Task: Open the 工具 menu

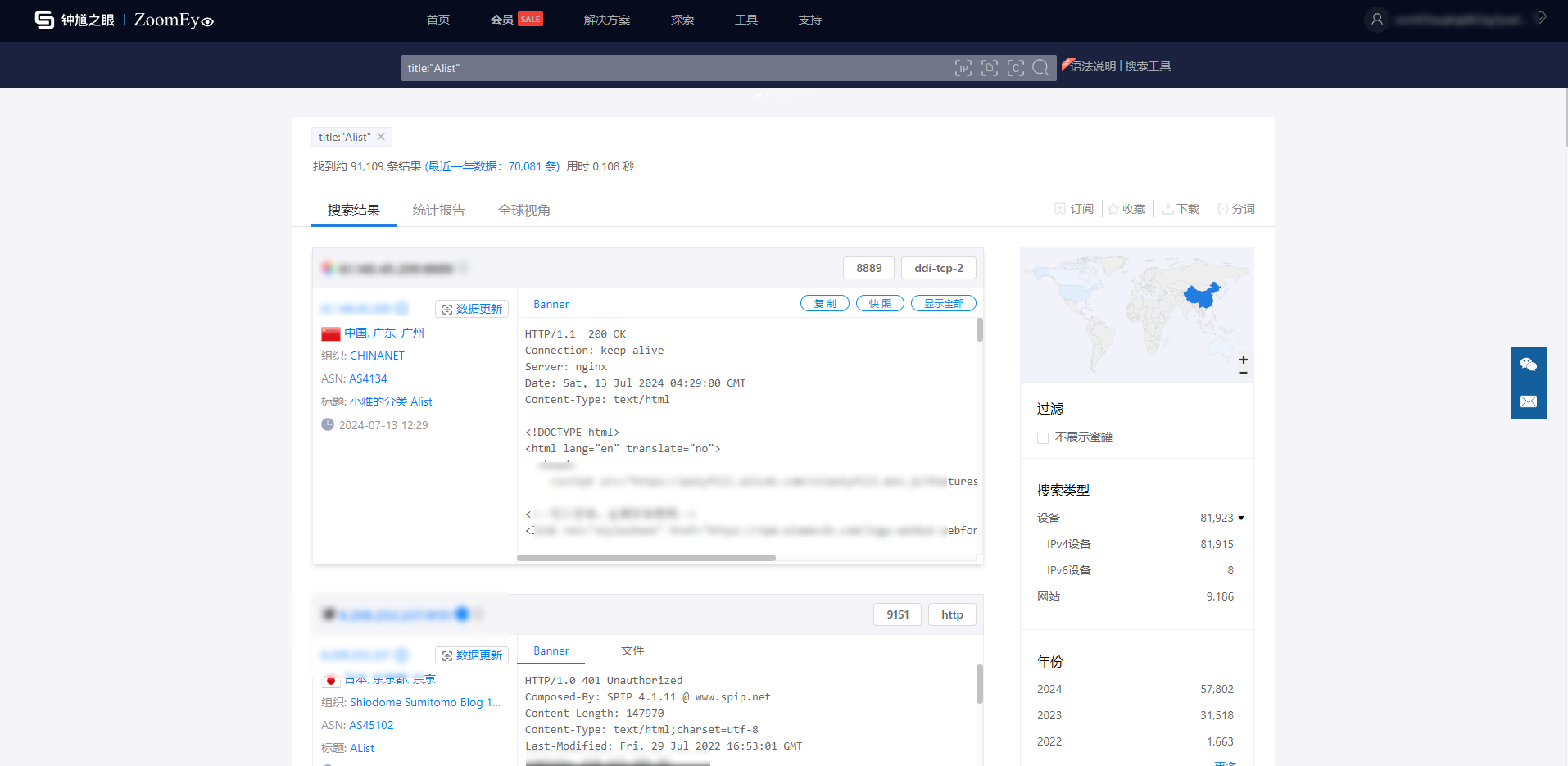Action: point(746,20)
